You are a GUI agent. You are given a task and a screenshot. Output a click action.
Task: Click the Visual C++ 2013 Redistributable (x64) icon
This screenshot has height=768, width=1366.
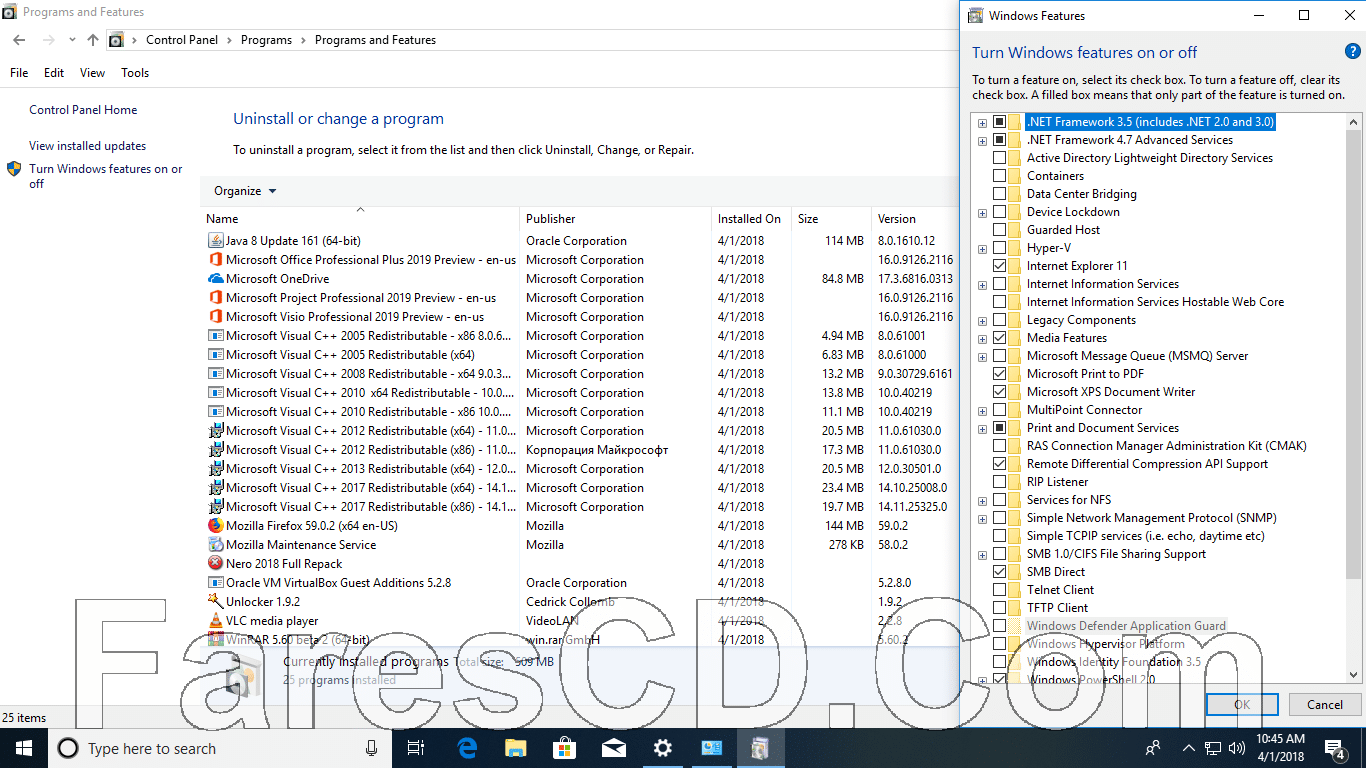215,469
